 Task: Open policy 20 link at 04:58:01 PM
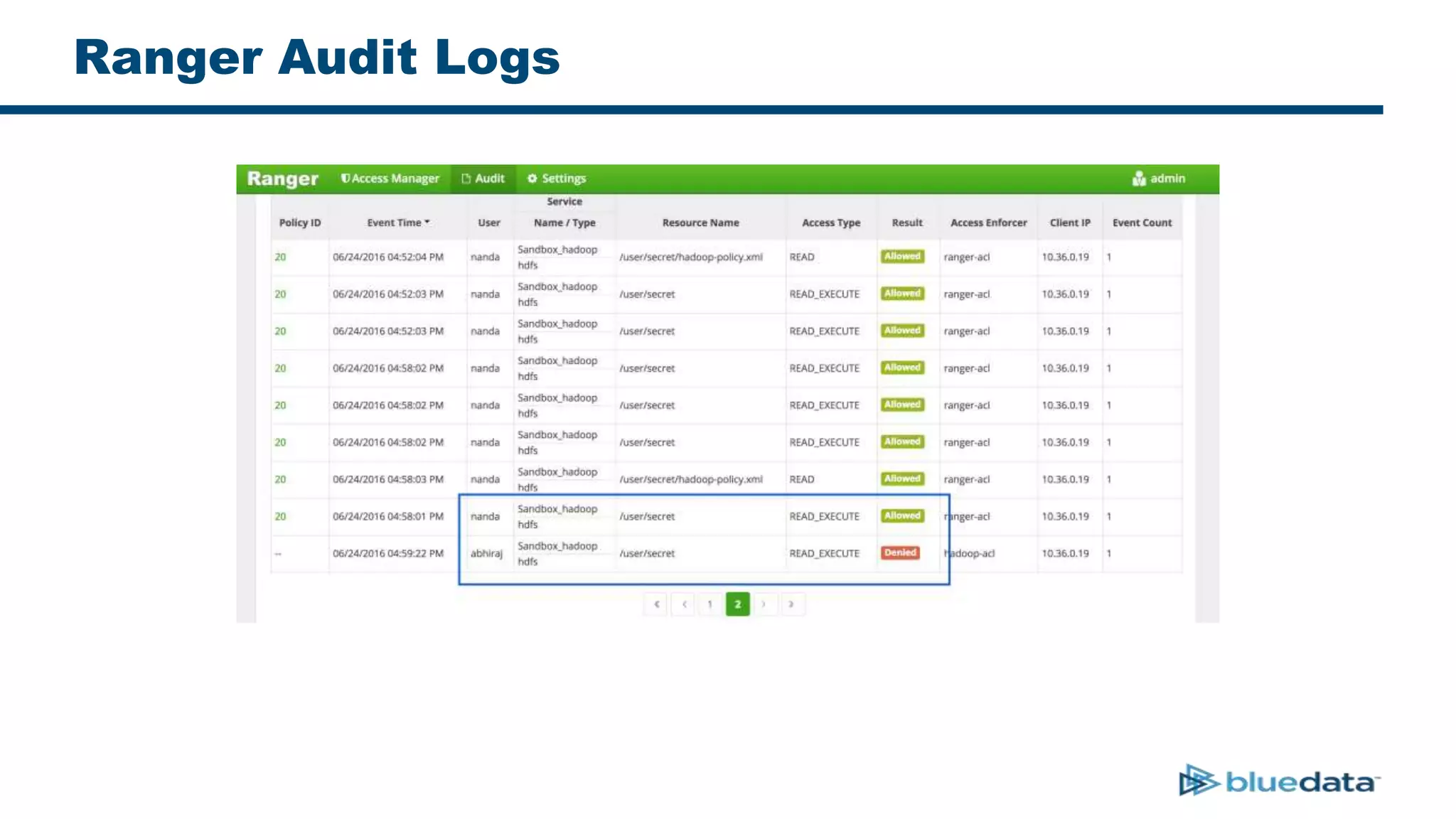coord(280,516)
